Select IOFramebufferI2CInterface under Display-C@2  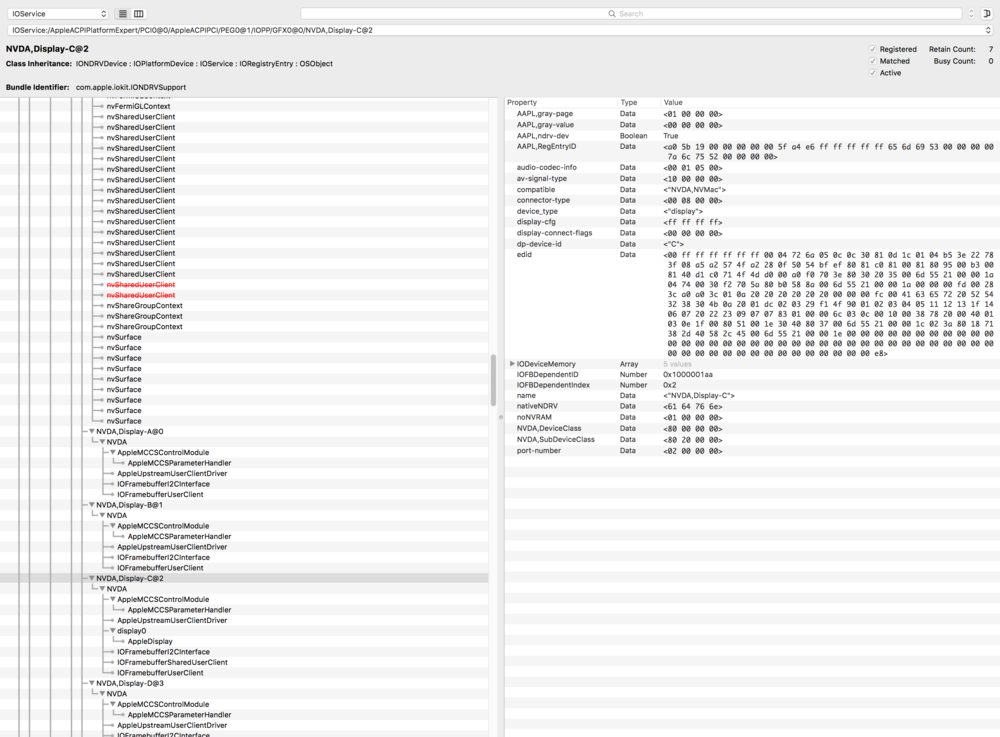pyautogui.click(x=163, y=652)
